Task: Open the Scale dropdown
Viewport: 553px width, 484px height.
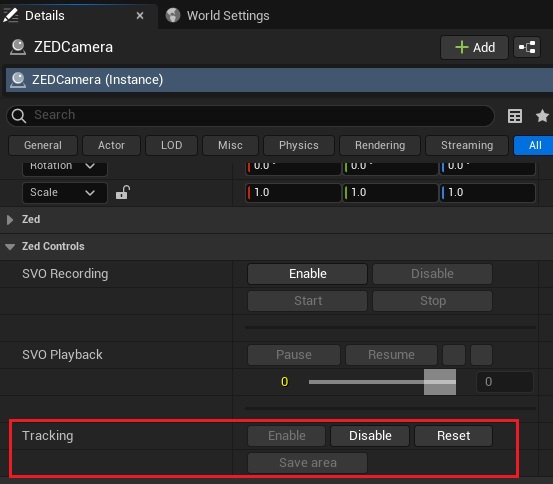Action: click(x=65, y=193)
